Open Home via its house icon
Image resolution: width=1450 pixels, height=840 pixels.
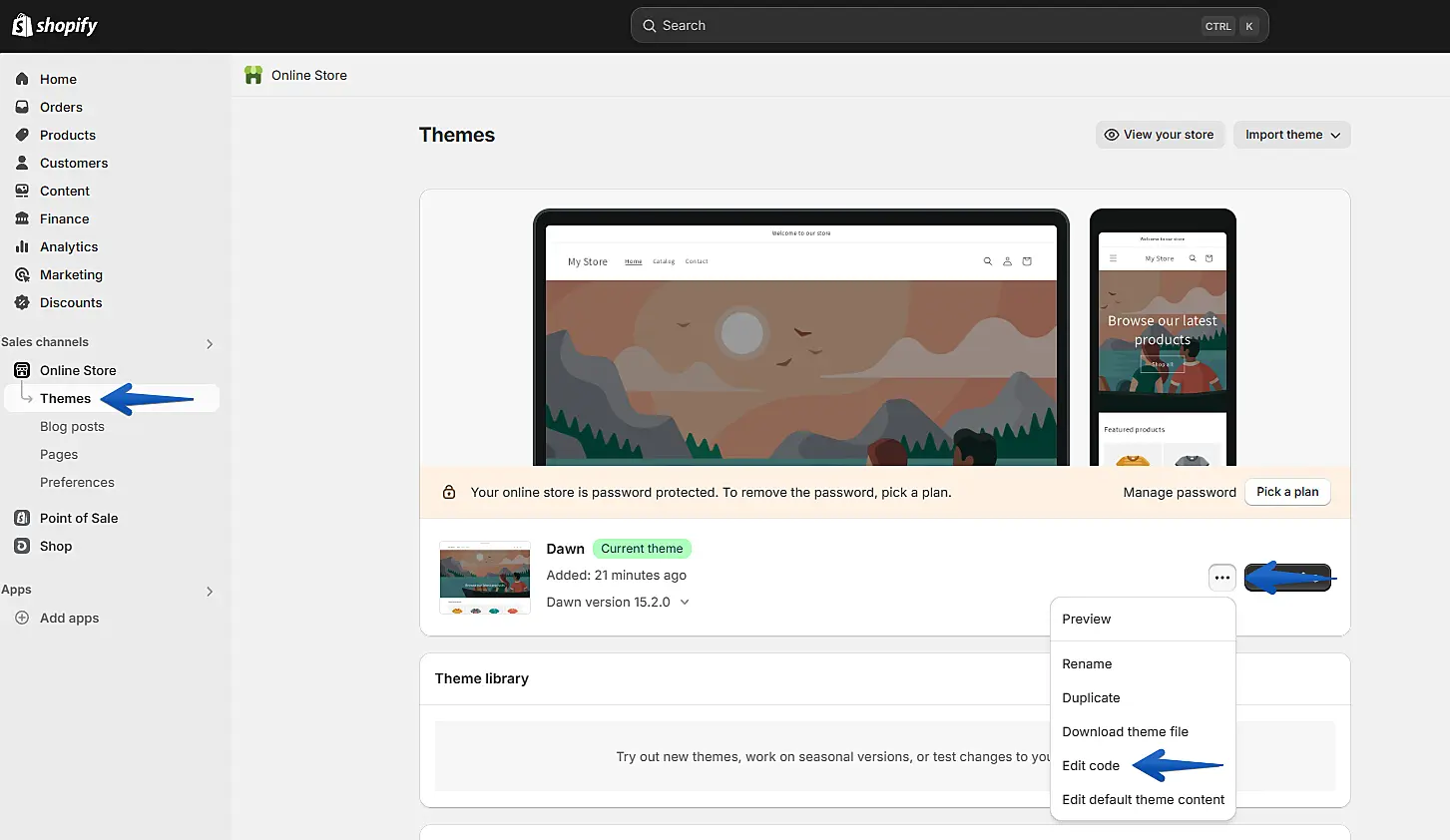22,79
